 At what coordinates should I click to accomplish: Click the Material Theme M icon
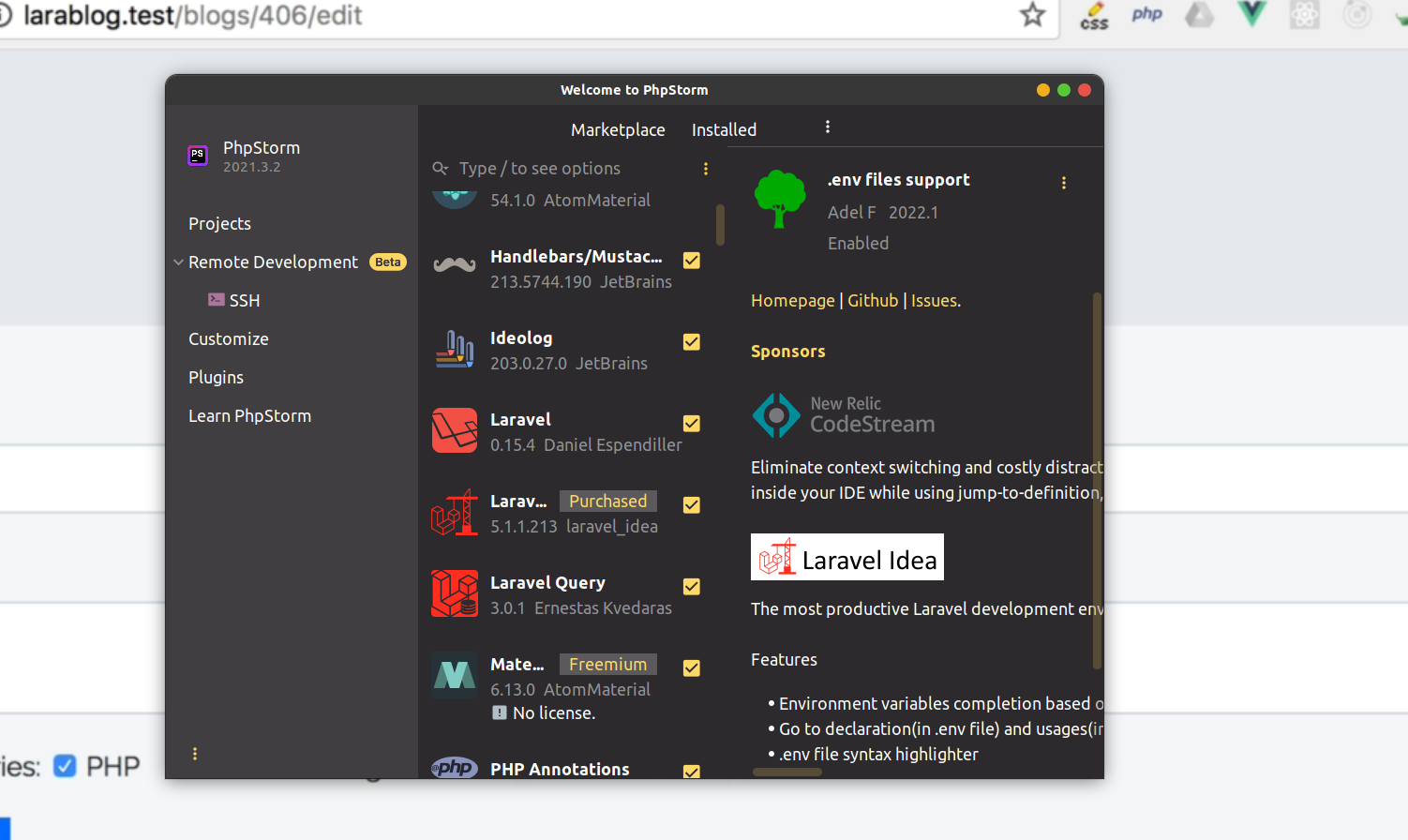(455, 675)
